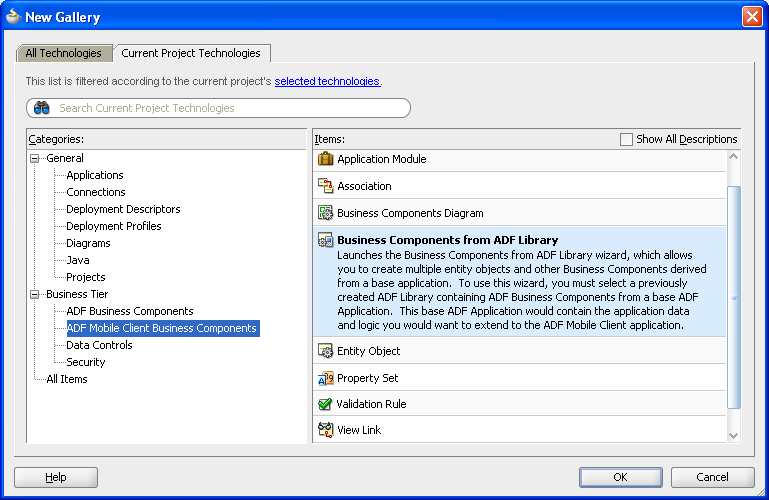The height and width of the screenshot is (500, 769).
Task: Choose the Deployment Descriptors category
Action: (123, 209)
